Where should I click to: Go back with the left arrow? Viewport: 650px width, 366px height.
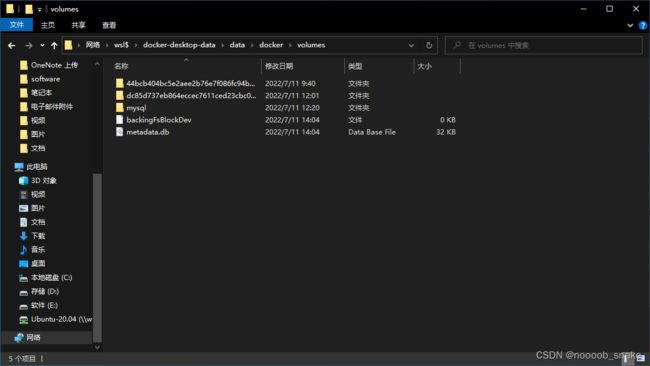pyautogui.click(x=12, y=45)
